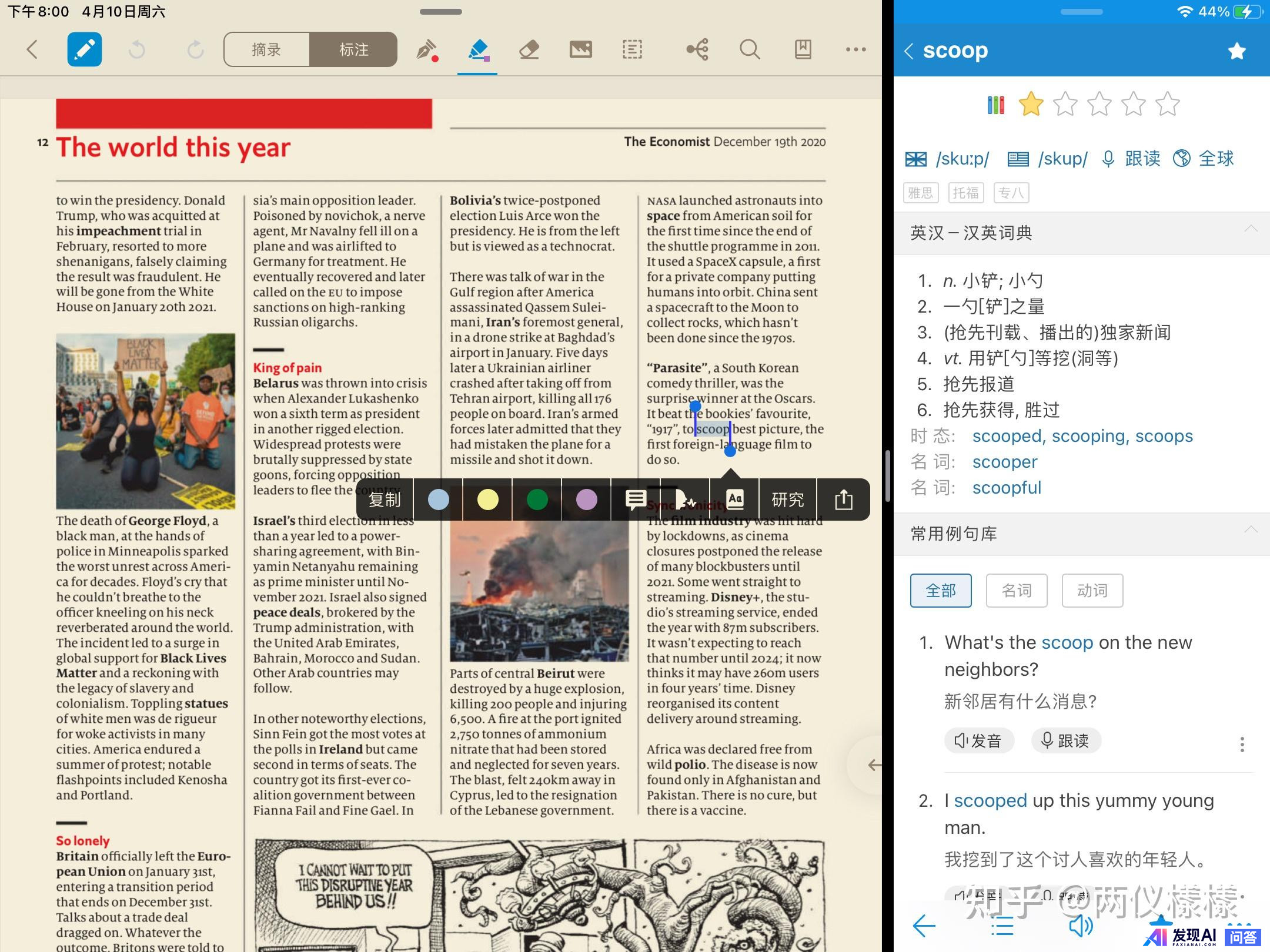
Task: Open the scoopful word link
Action: (x=1007, y=488)
